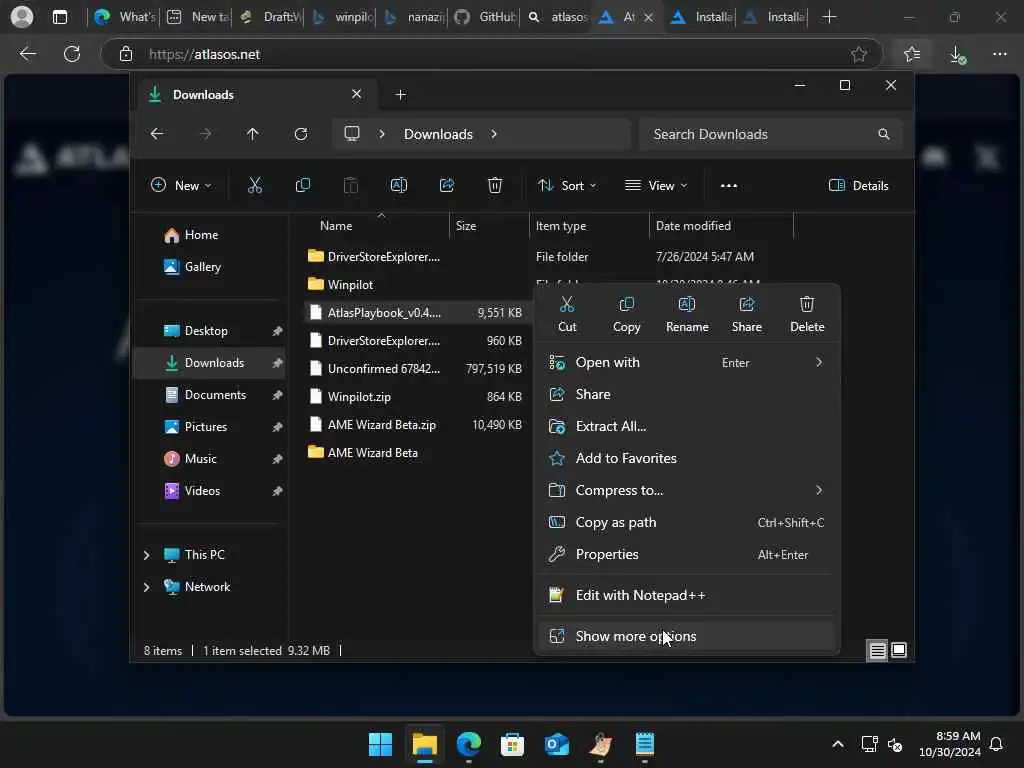Open the Sort dropdown

(567, 185)
